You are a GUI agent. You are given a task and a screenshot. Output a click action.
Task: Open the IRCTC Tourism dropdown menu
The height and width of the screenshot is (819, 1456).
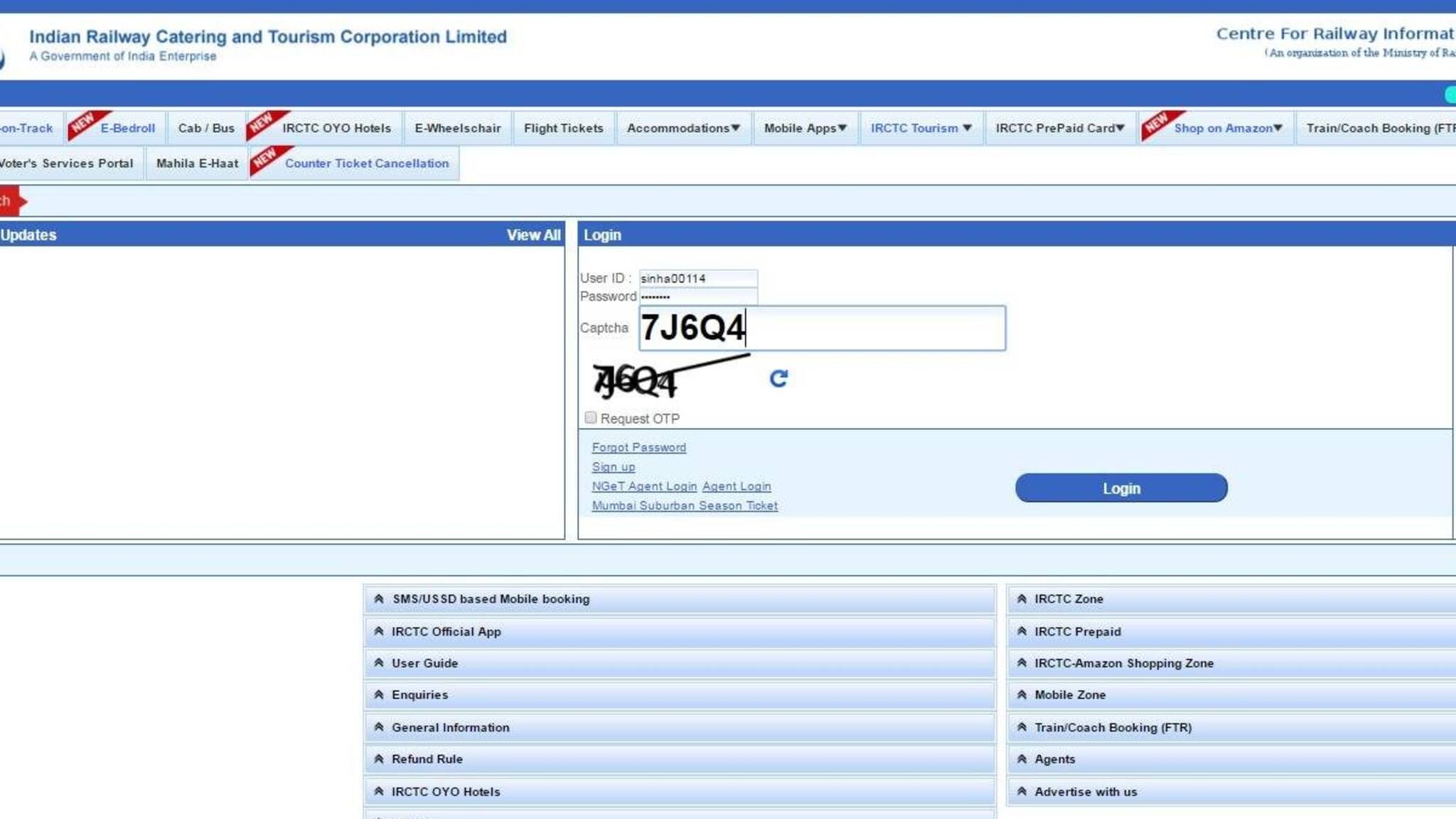[x=921, y=128]
